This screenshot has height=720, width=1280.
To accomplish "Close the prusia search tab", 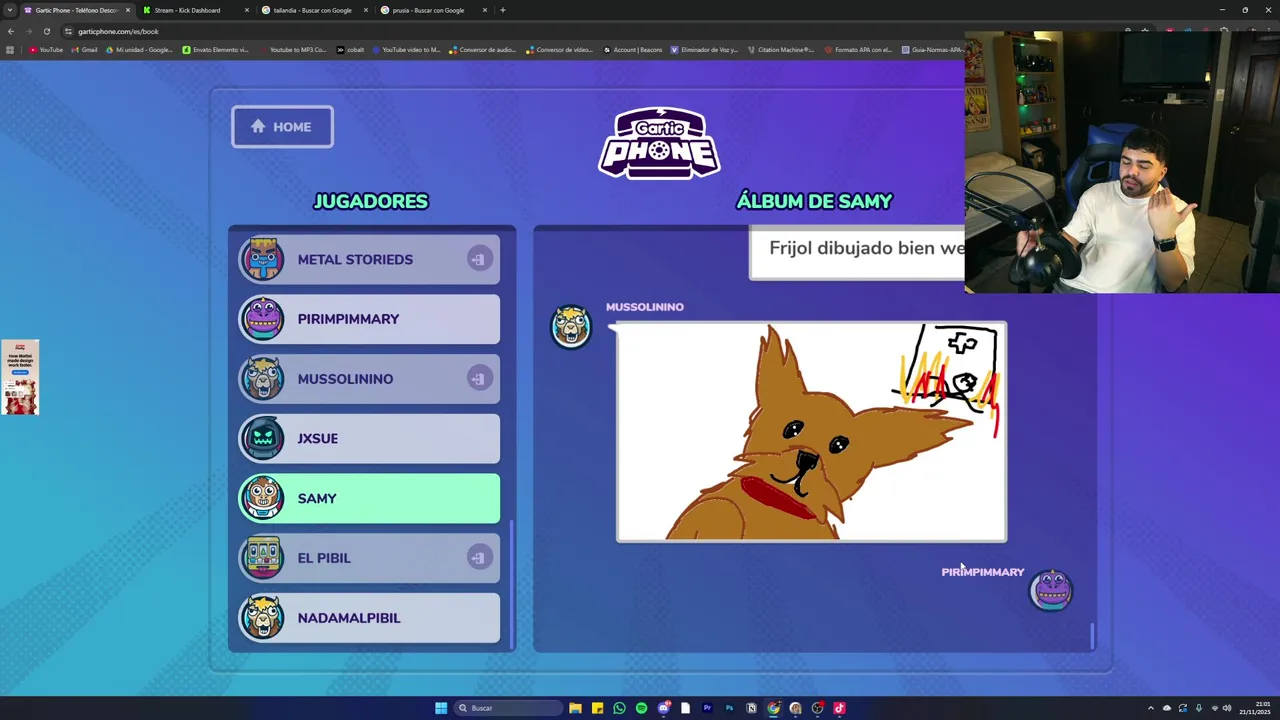I will point(485,10).
